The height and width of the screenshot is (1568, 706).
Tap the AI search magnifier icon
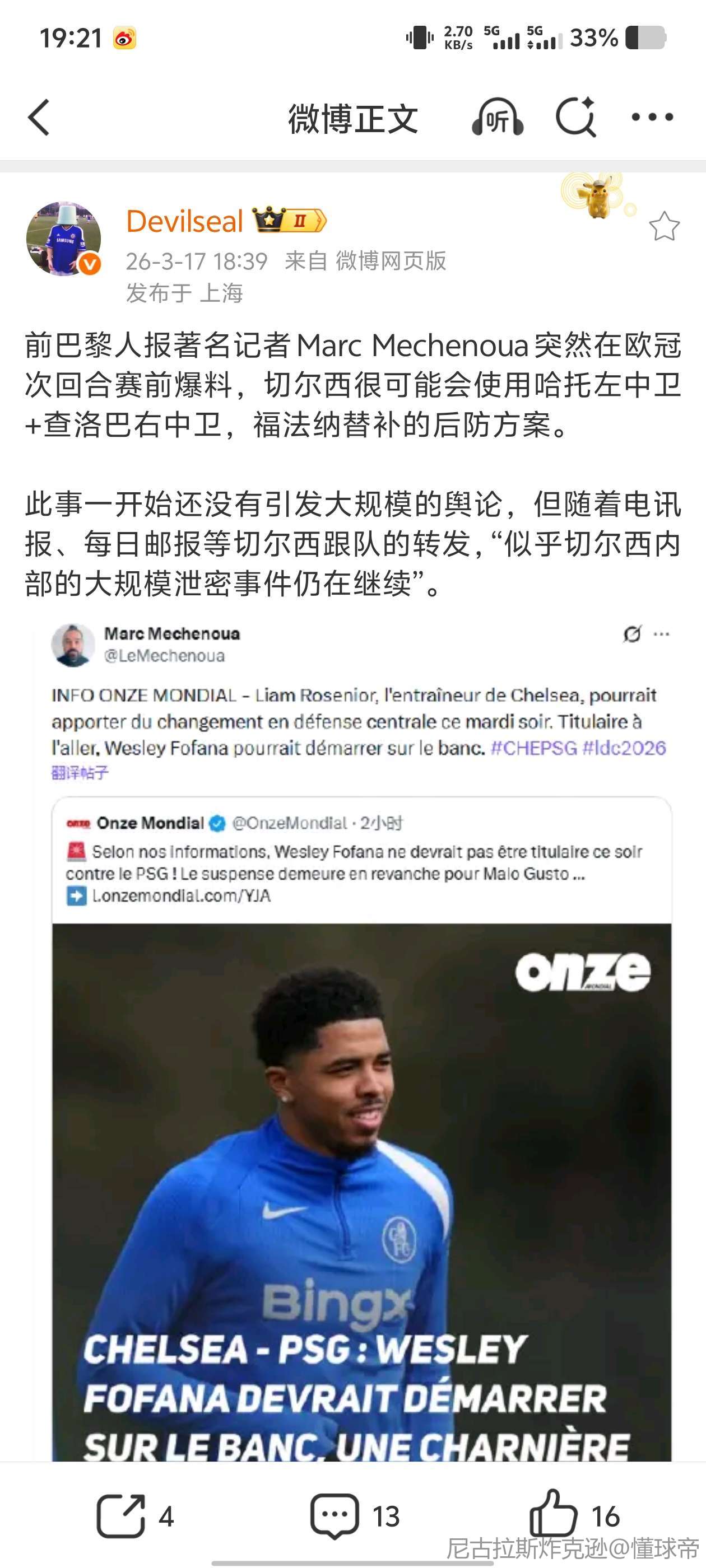point(576,116)
